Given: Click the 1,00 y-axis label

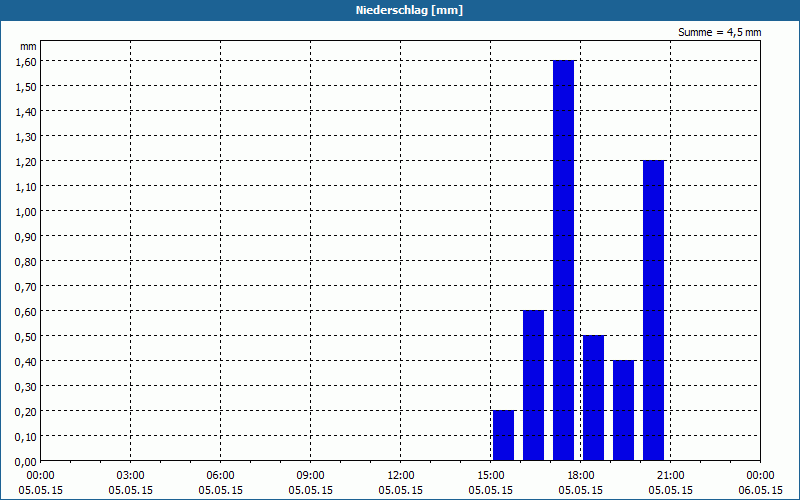Looking at the screenshot, I should 26,212.
